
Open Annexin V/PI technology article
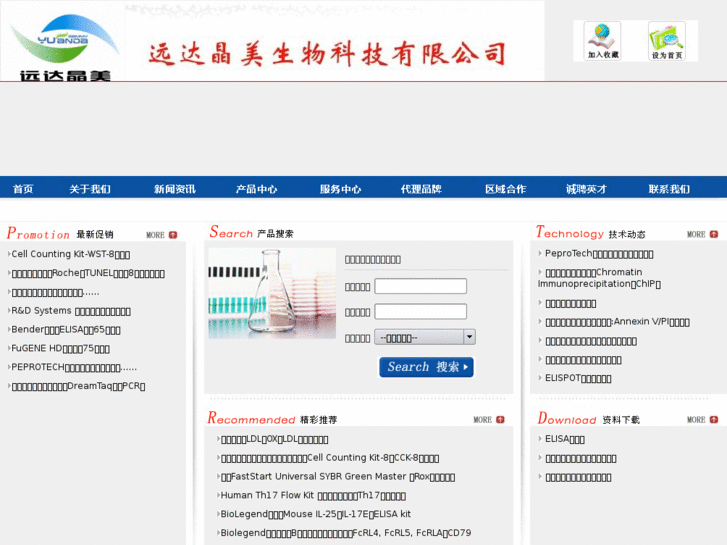click(618, 322)
